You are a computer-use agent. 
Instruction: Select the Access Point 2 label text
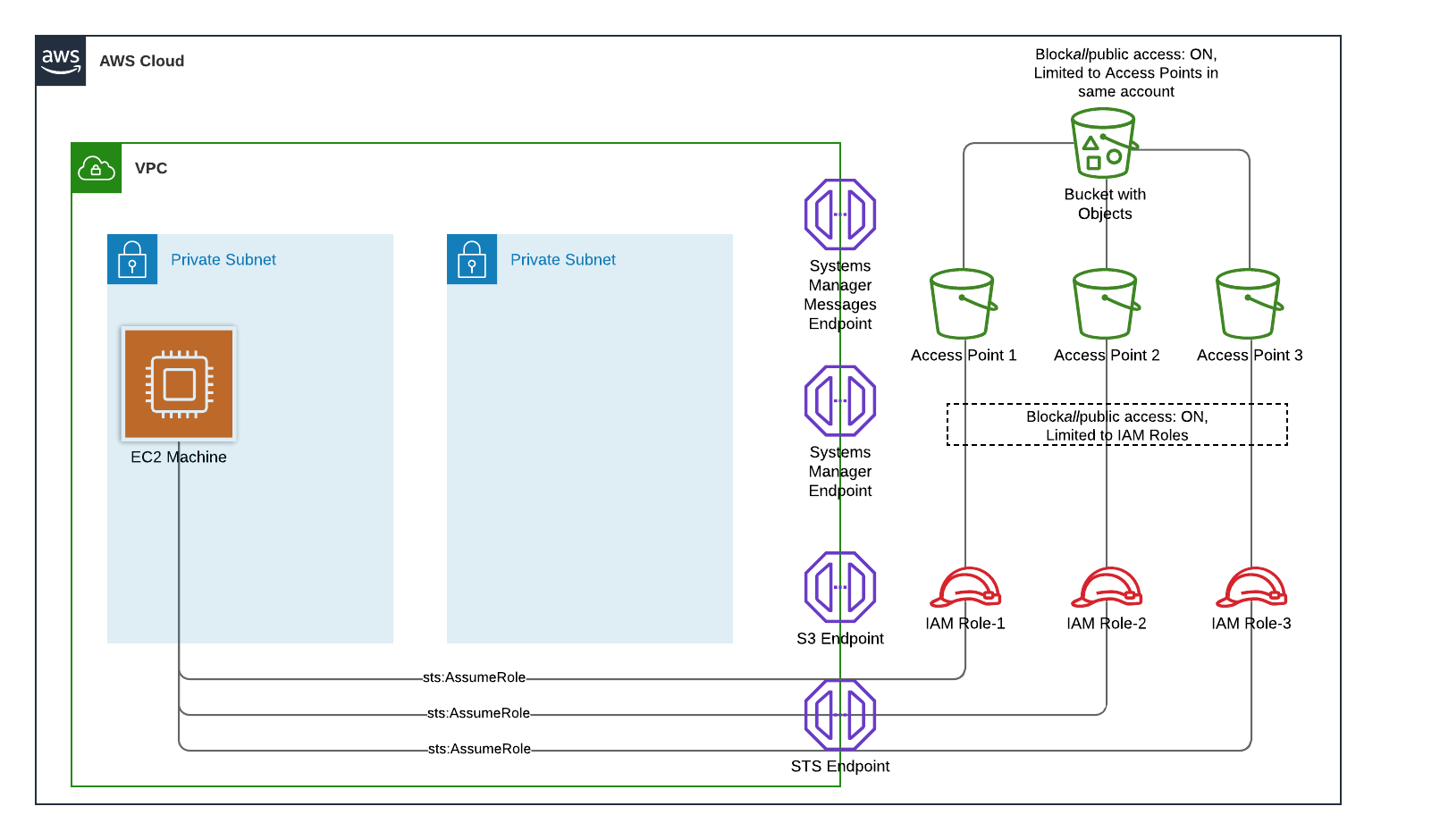(x=1106, y=355)
